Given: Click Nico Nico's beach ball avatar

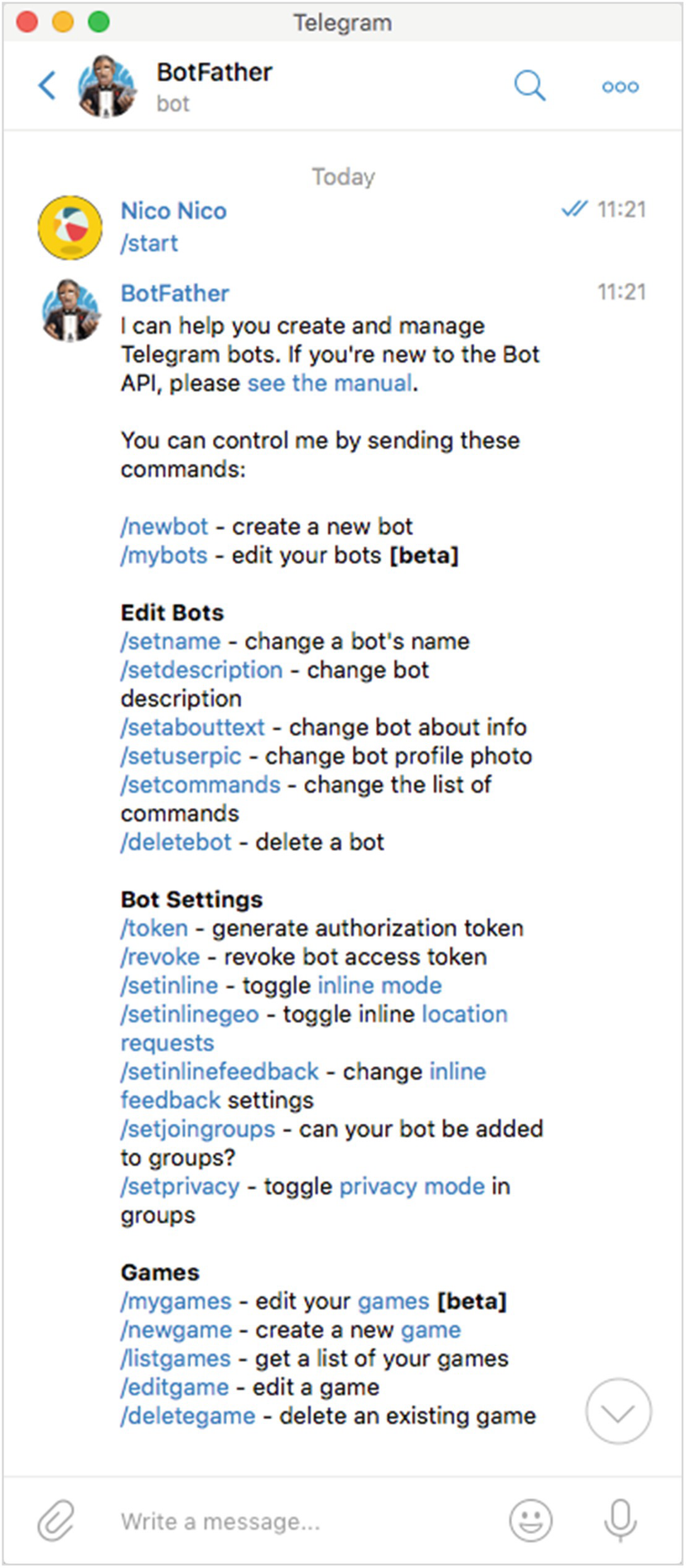Looking at the screenshot, I should tap(70, 227).
